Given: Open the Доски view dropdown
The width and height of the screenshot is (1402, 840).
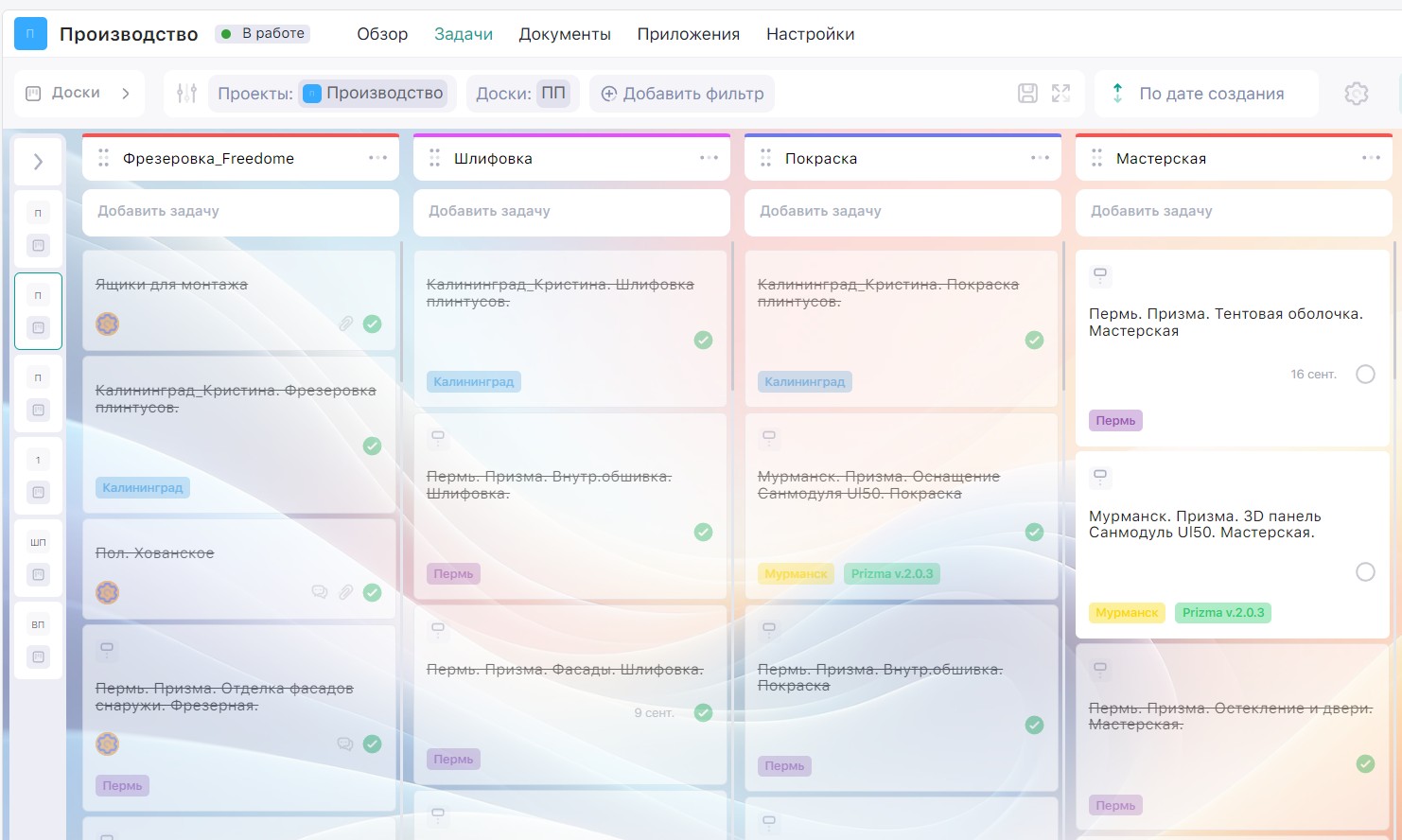Looking at the screenshot, I should (x=79, y=93).
